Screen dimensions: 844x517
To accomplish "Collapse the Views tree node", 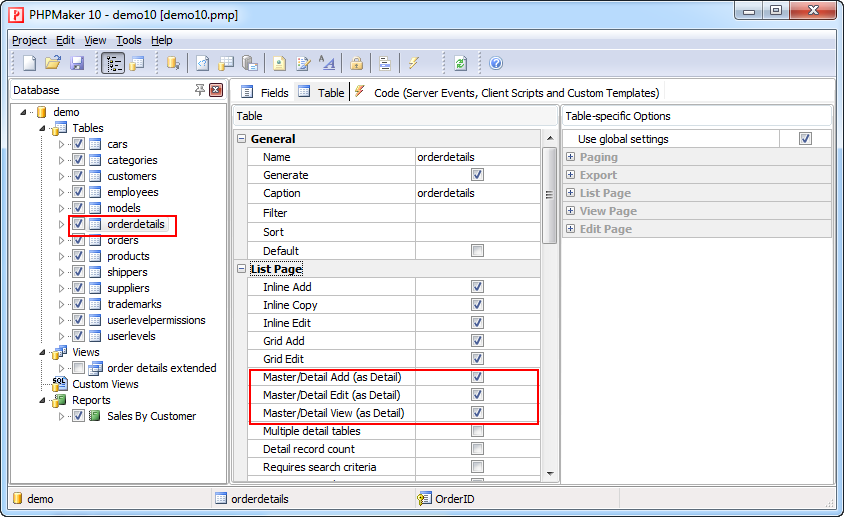I will pos(42,352).
